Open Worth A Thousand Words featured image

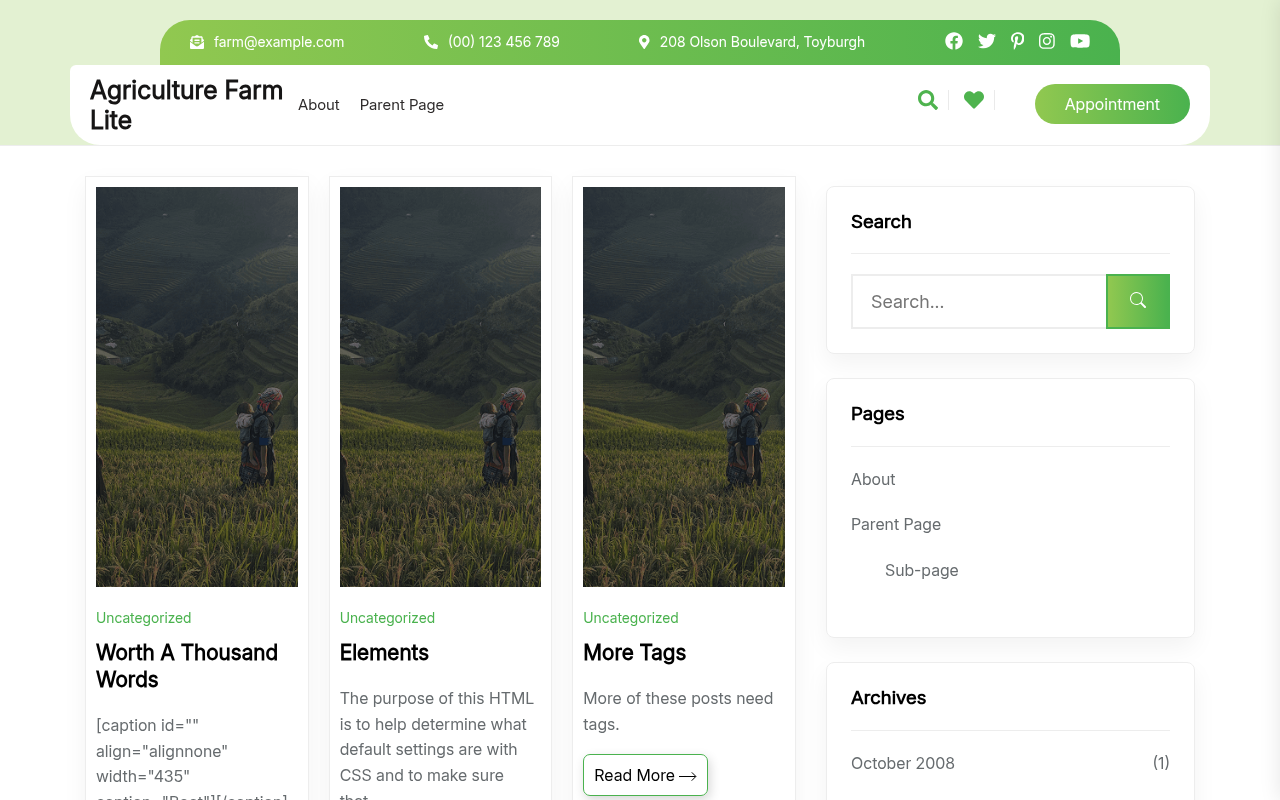tap(197, 387)
